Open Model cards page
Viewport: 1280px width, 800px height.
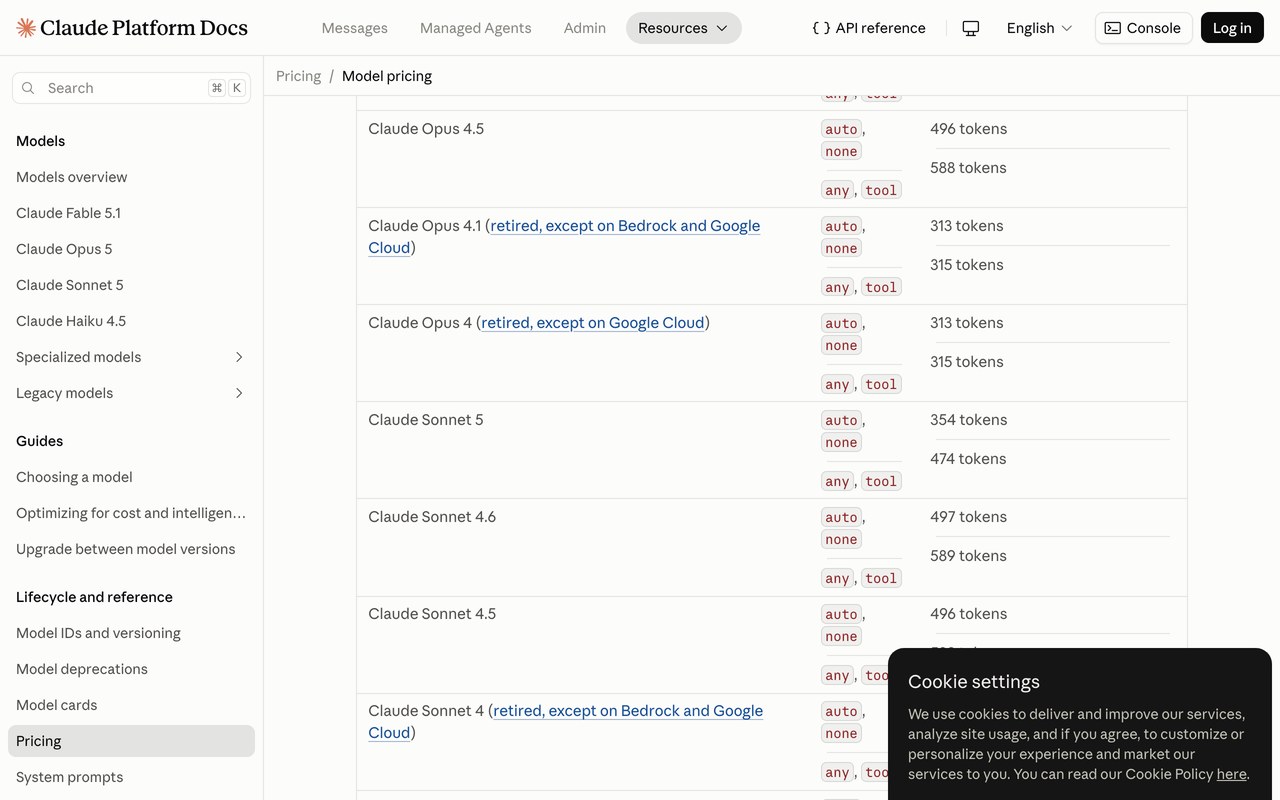[x=57, y=705]
